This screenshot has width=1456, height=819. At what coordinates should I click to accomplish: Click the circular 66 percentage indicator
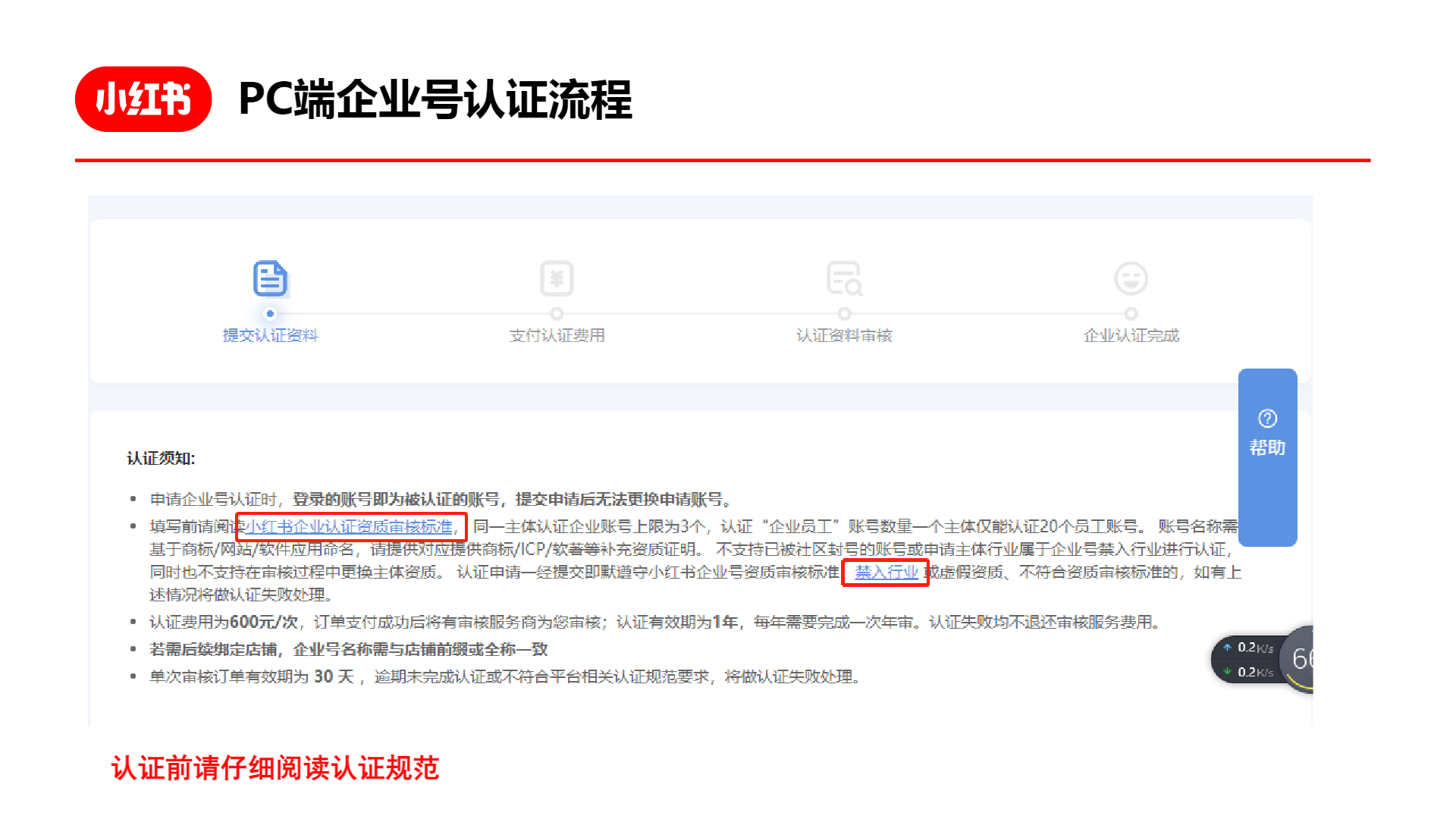(x=1298, y=659)
